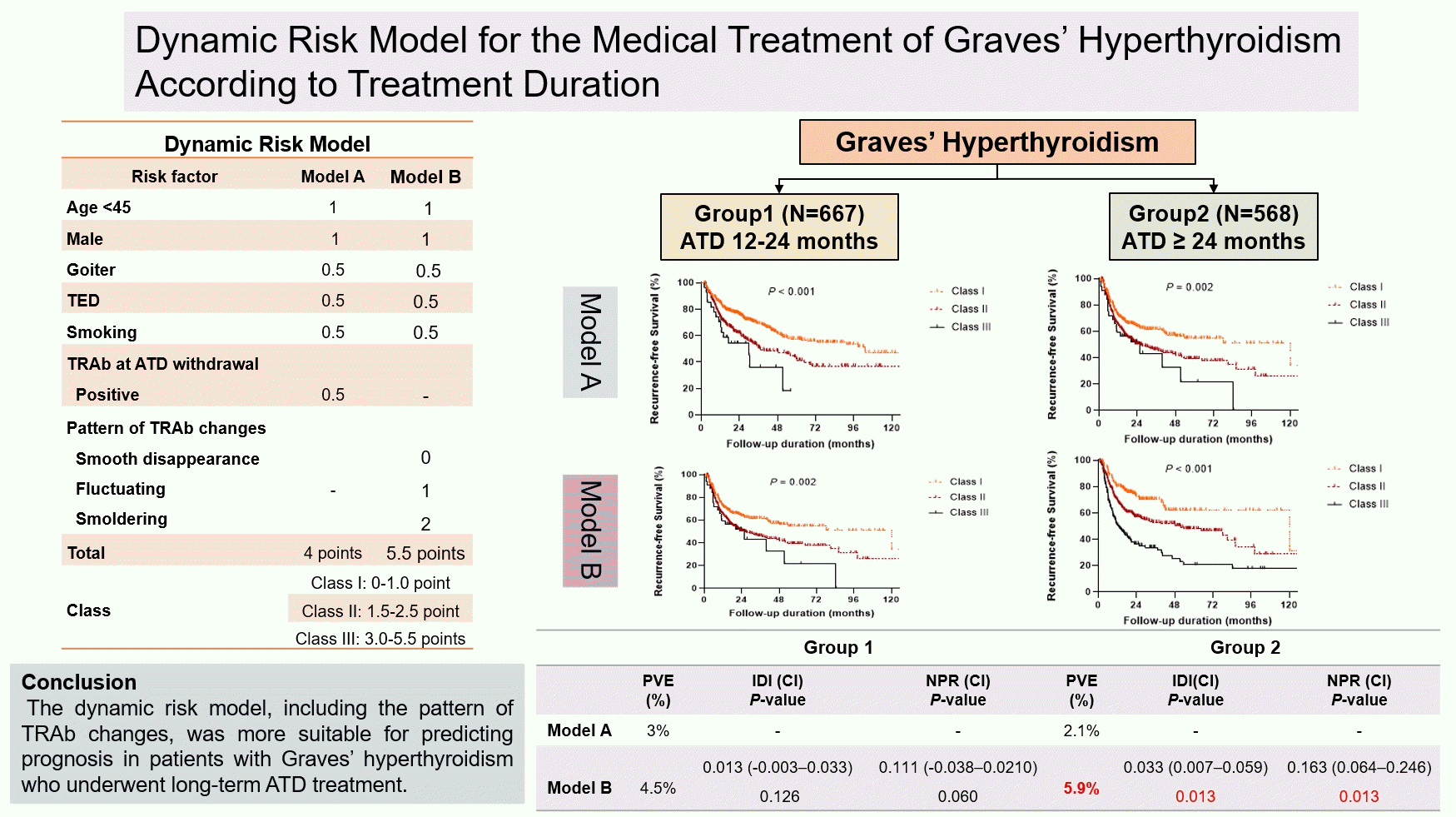Select the 'Dynamic Risk Model' table heading
The image size is (1456, 817).
coord(267,144)
